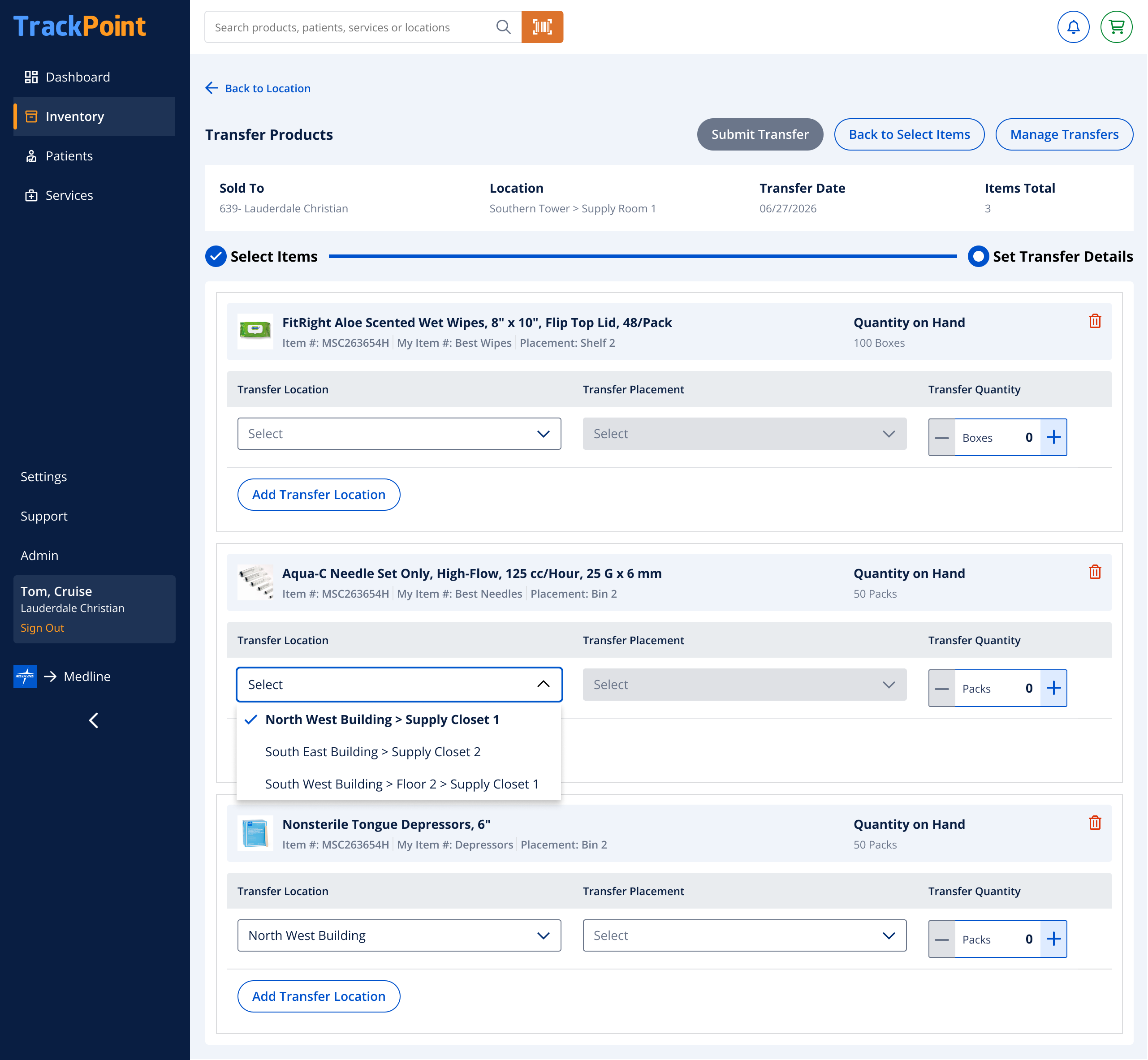Click the search magnifier icon

pyautogui.click(x=503, y=27)
